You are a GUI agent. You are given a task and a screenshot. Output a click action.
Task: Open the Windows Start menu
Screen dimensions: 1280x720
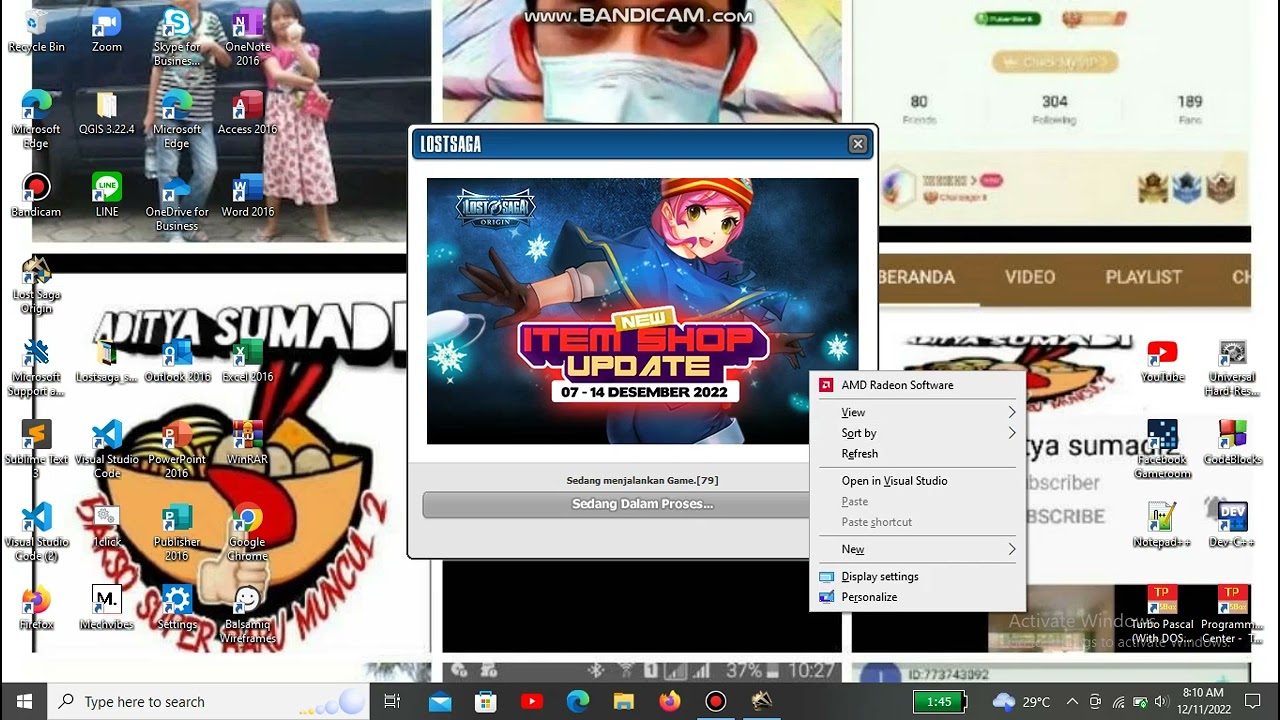coord(24,701)
